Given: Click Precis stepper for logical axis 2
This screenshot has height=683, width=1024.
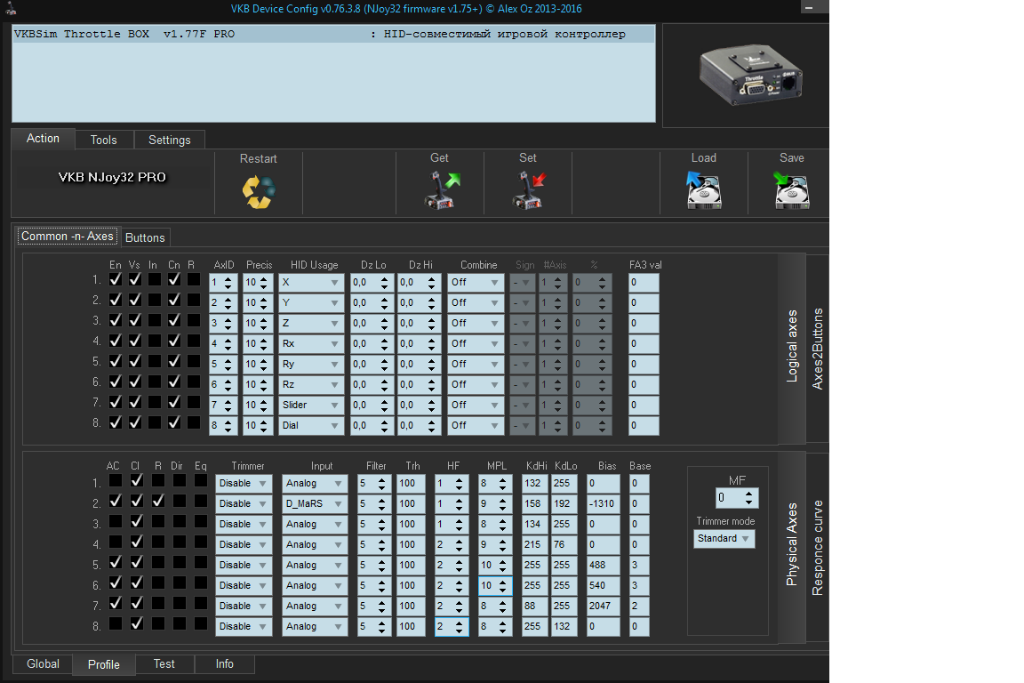Looking at the screenshot, I should click(264, 303).
